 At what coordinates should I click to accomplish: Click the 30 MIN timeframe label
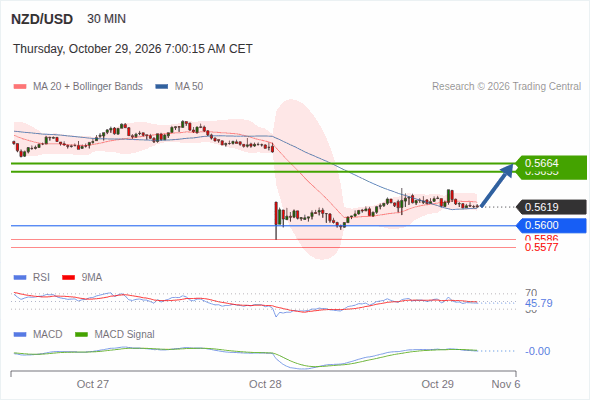(x=106, y=19)
